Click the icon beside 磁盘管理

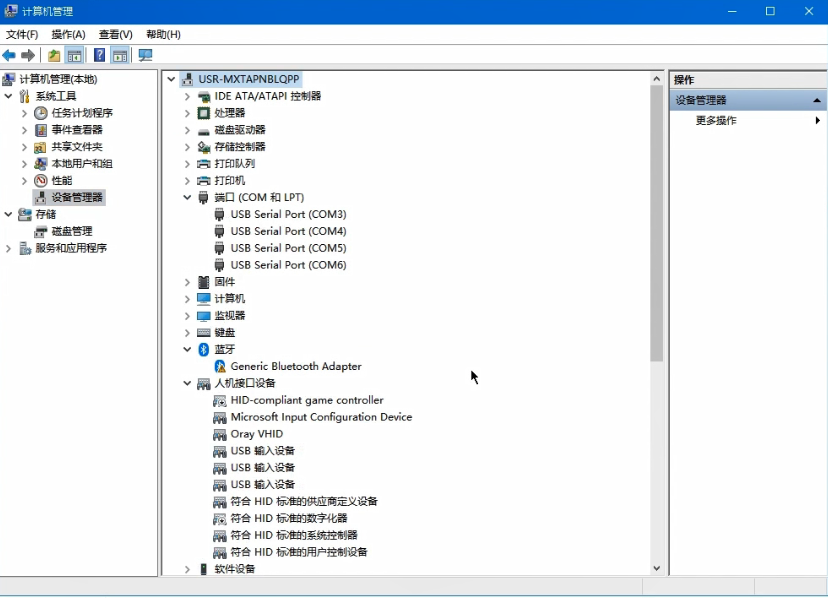pos(41,231)
